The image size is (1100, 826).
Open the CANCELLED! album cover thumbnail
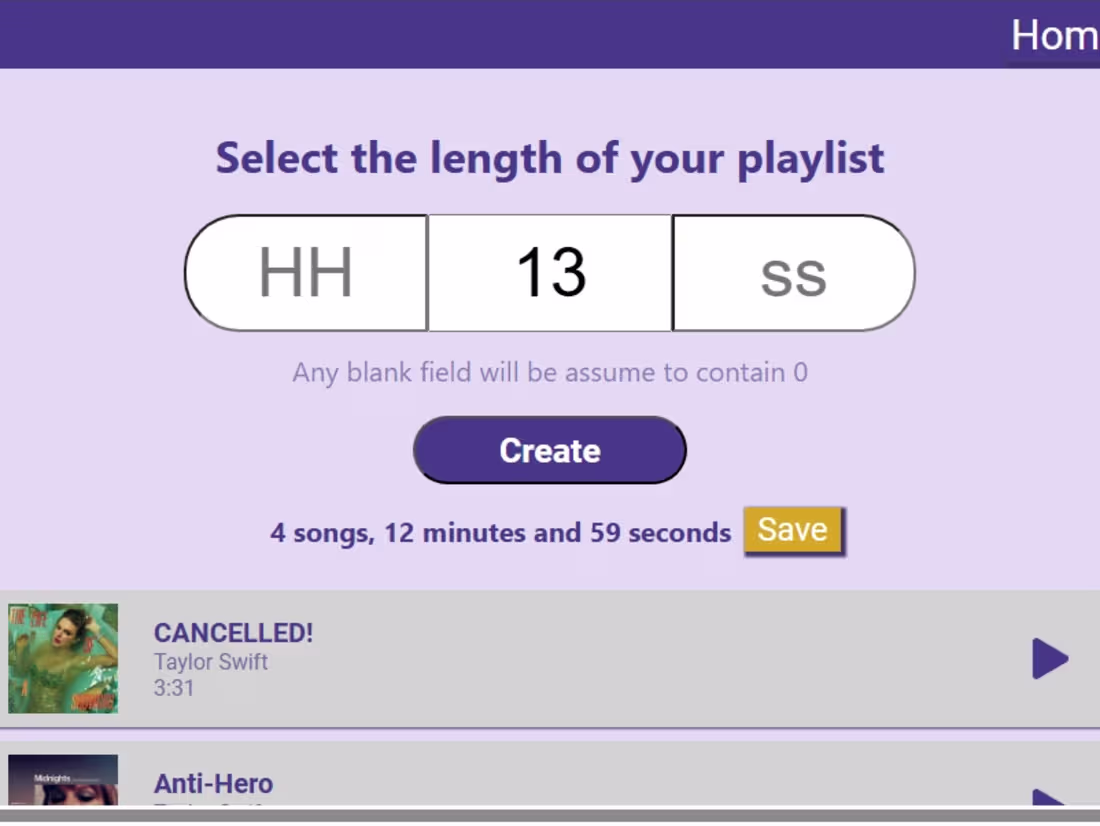[63, 658]
